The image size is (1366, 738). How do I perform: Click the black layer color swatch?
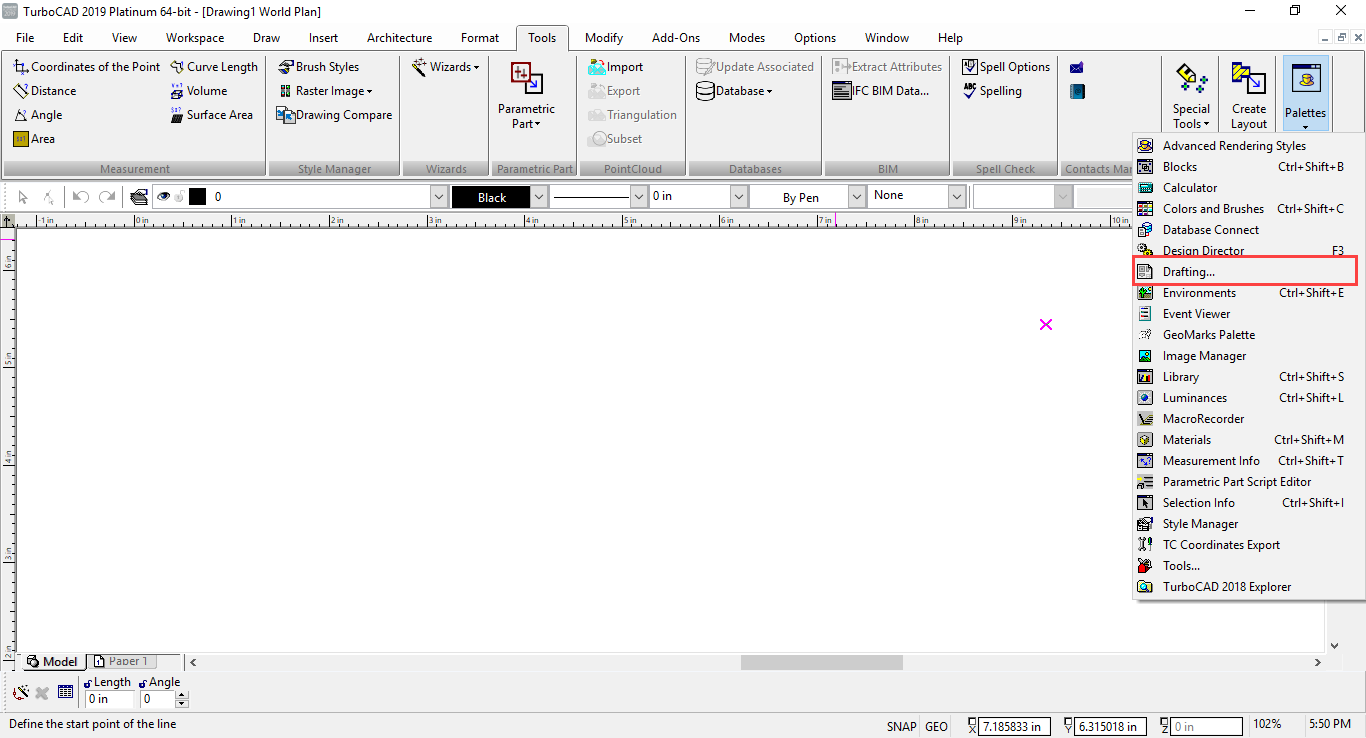(198, 197)
